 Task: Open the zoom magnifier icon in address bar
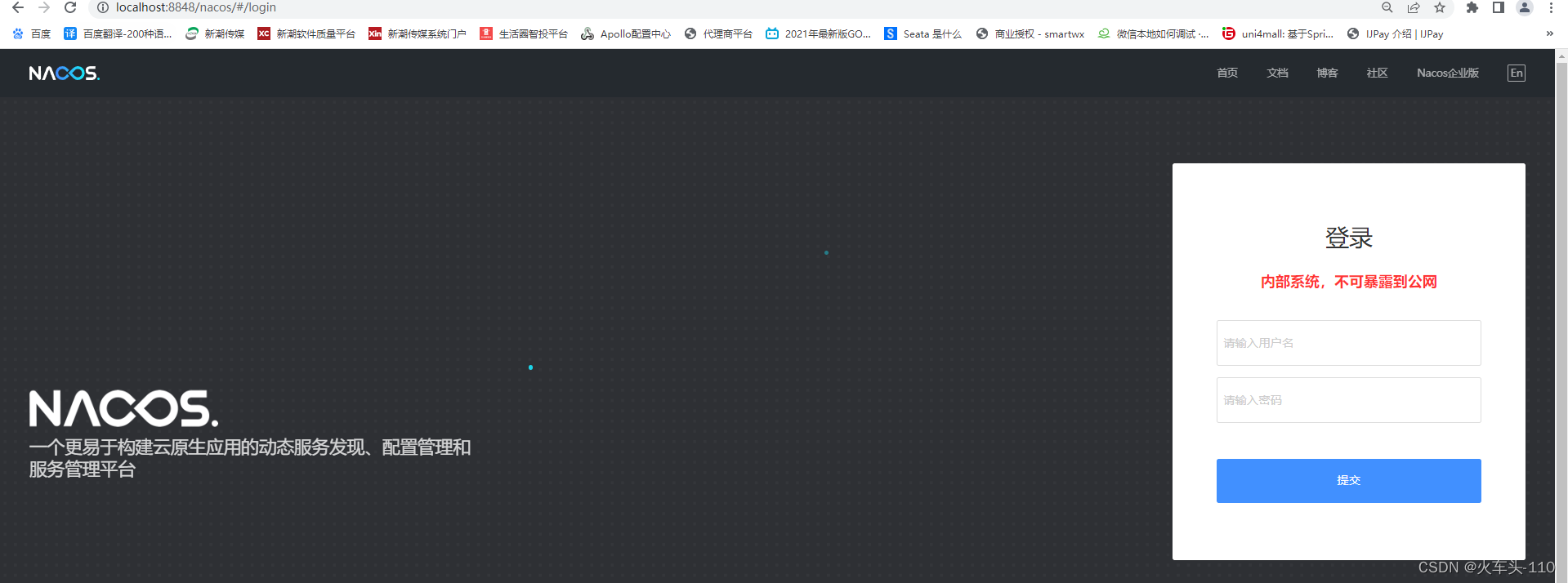1387,7
